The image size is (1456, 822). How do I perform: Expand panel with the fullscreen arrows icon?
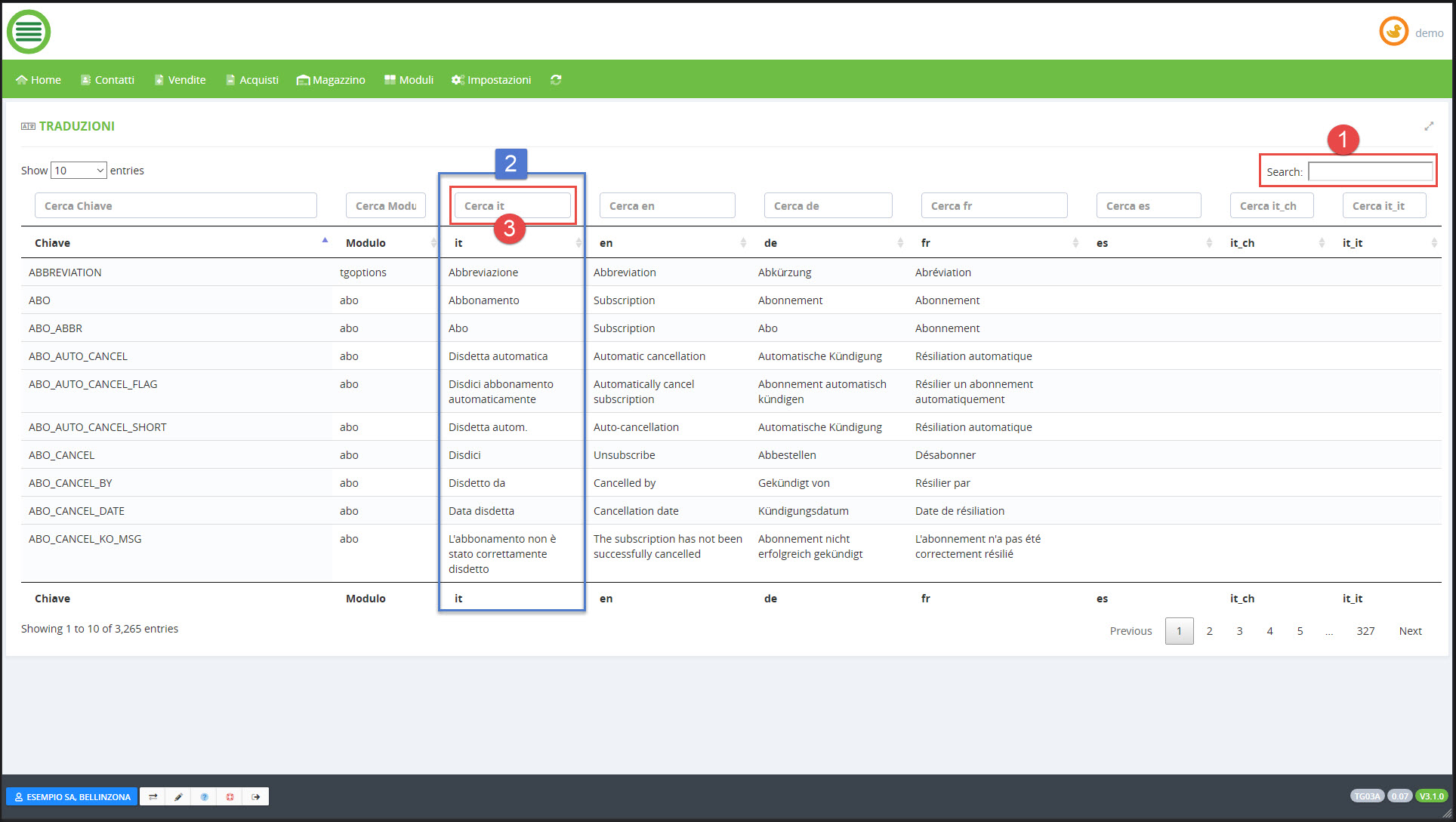tap(1428, 126)
